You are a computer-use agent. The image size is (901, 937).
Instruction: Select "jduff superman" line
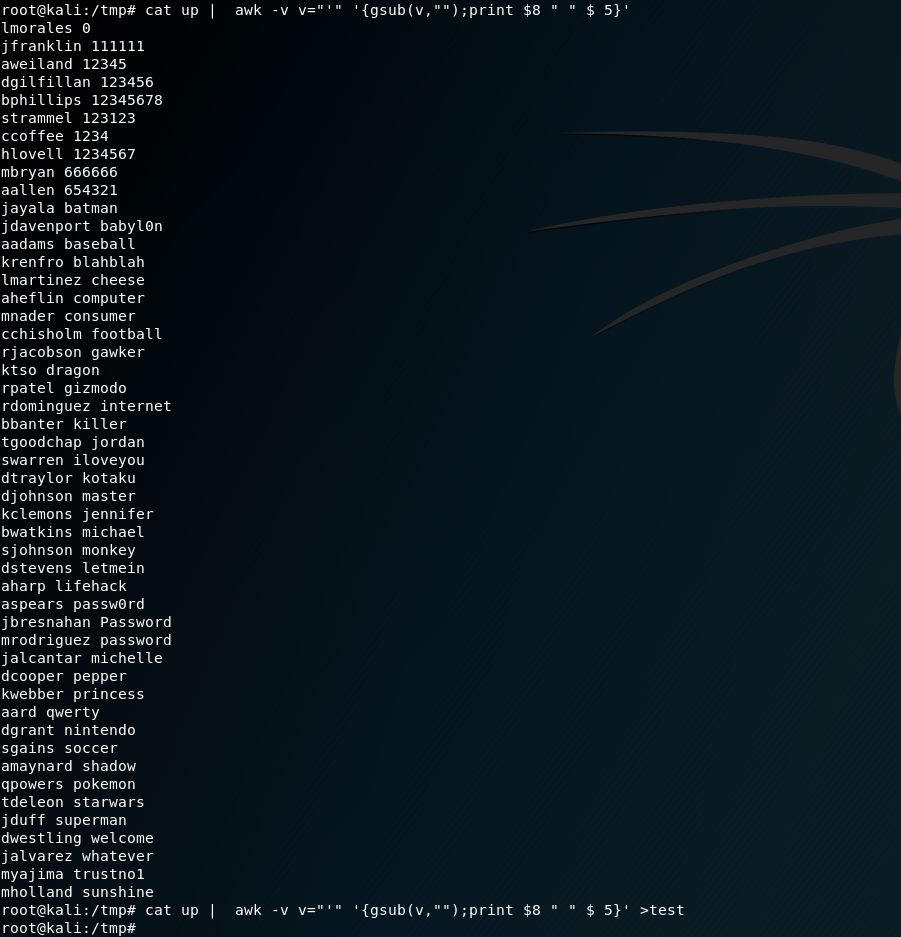[64, 820]
